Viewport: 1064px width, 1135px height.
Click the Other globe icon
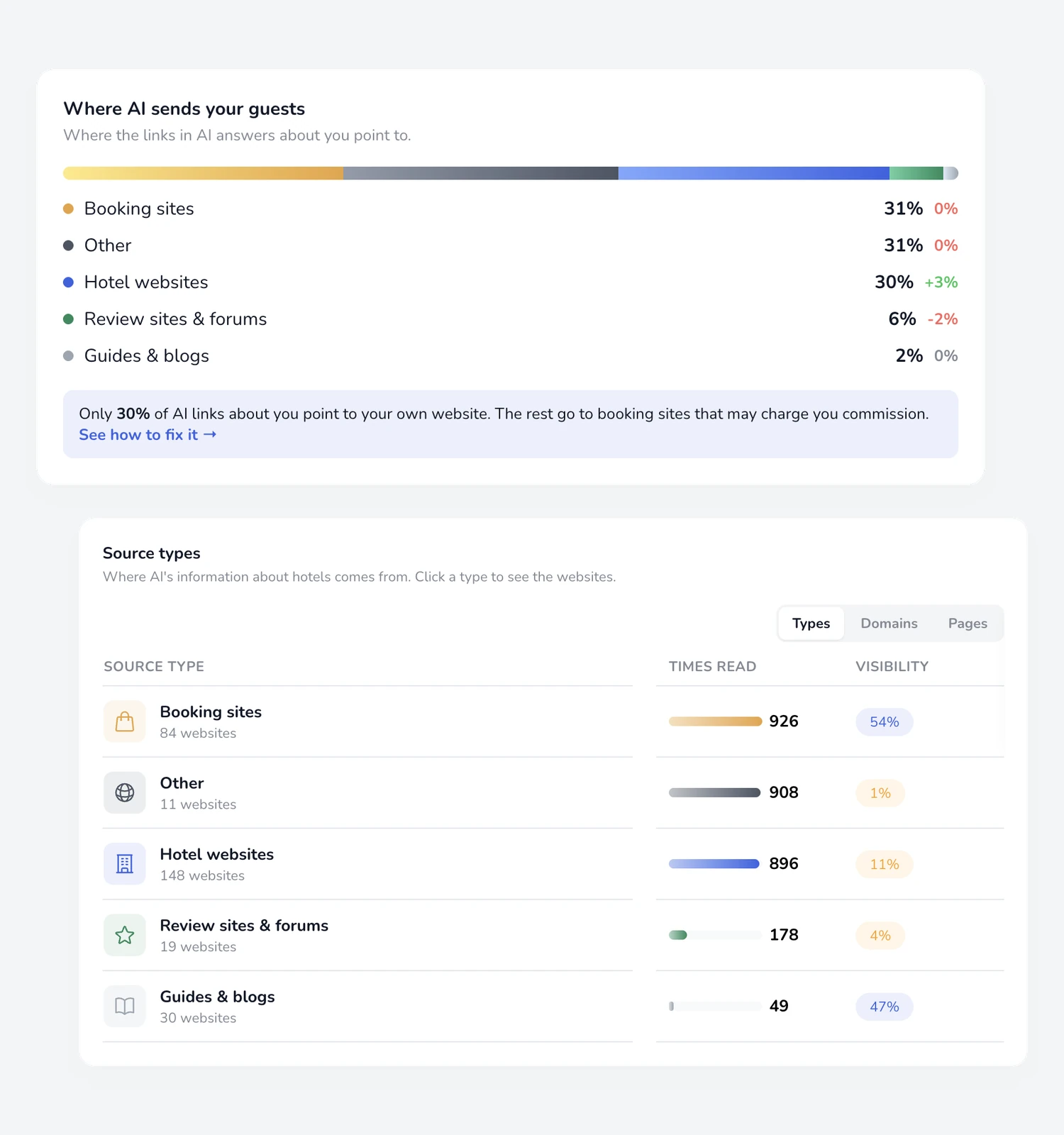[125, 792]
